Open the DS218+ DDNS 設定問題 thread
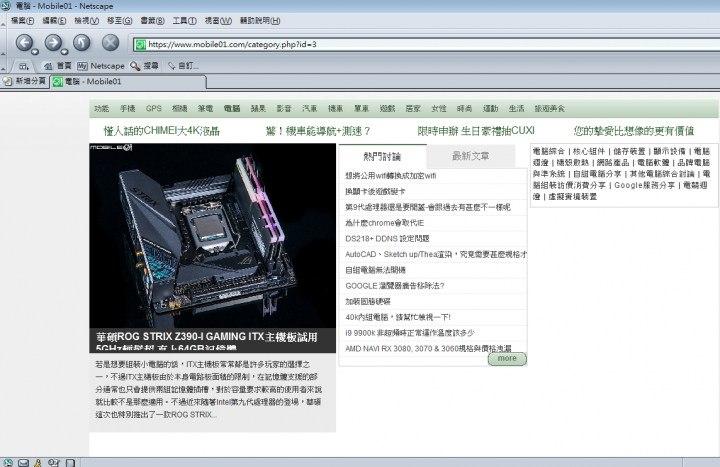The image size is (720, 467). pos(387,239)
